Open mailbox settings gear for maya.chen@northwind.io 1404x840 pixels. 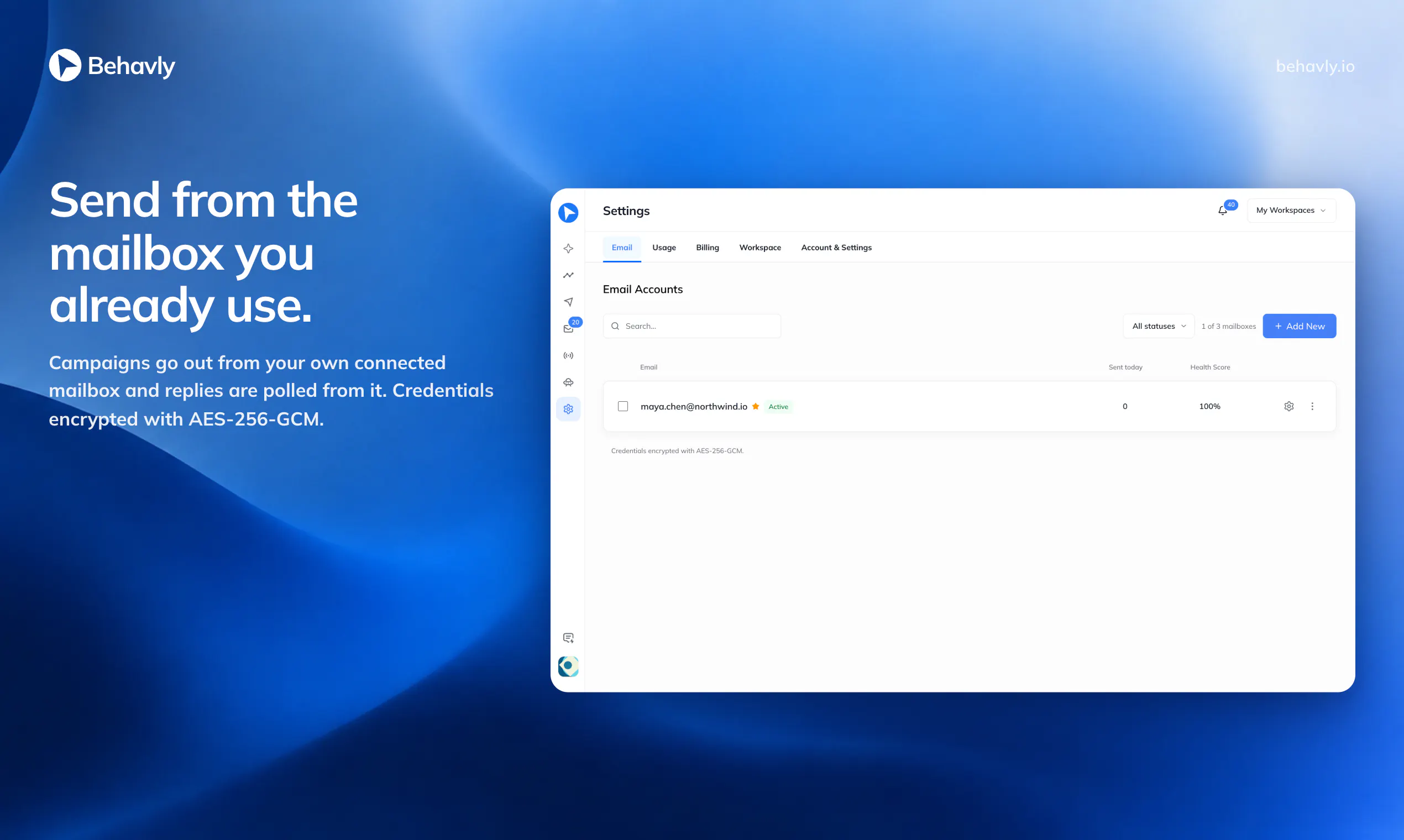1288,406
